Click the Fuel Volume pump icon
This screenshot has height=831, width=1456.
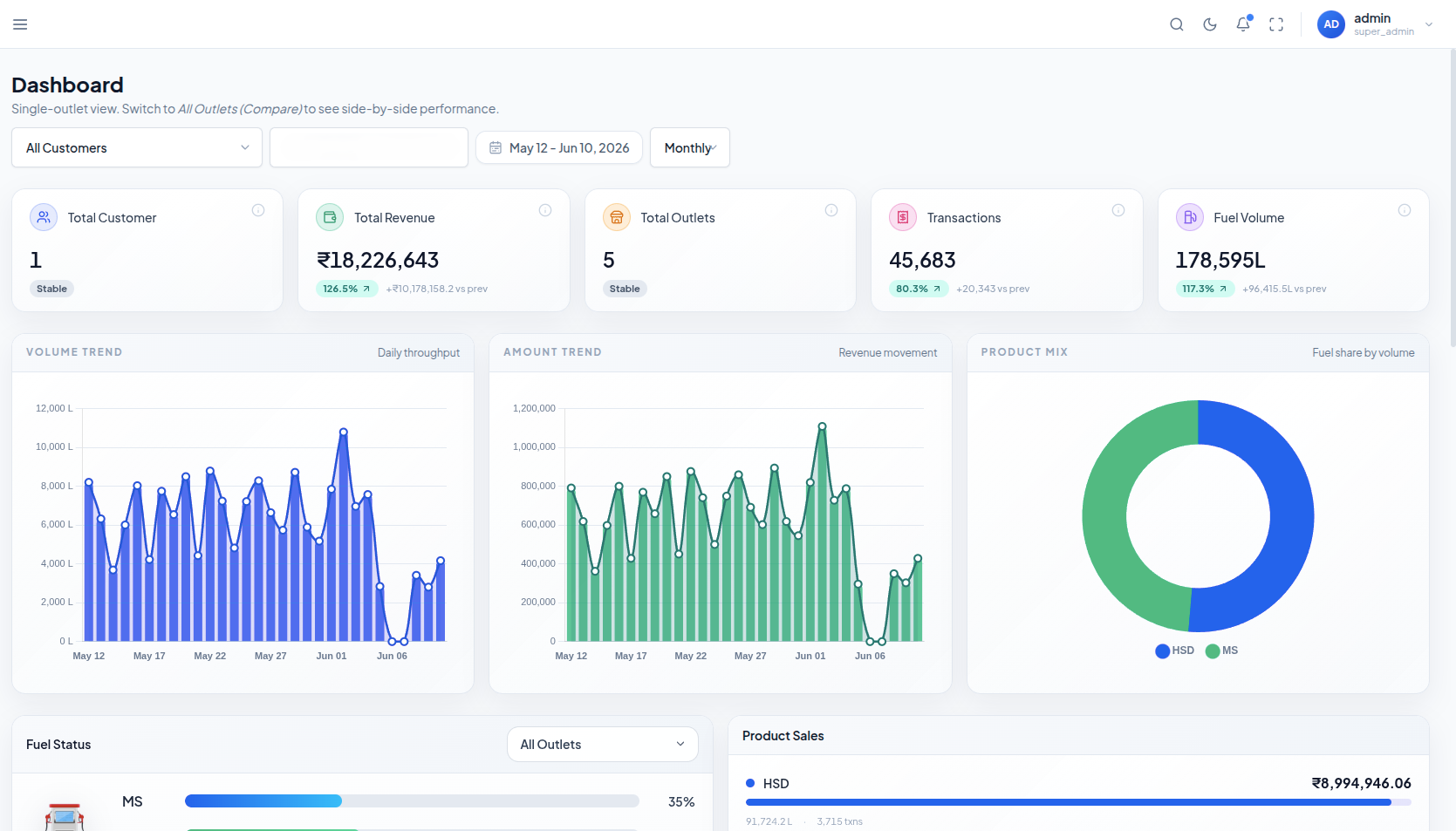point(1190,217)
